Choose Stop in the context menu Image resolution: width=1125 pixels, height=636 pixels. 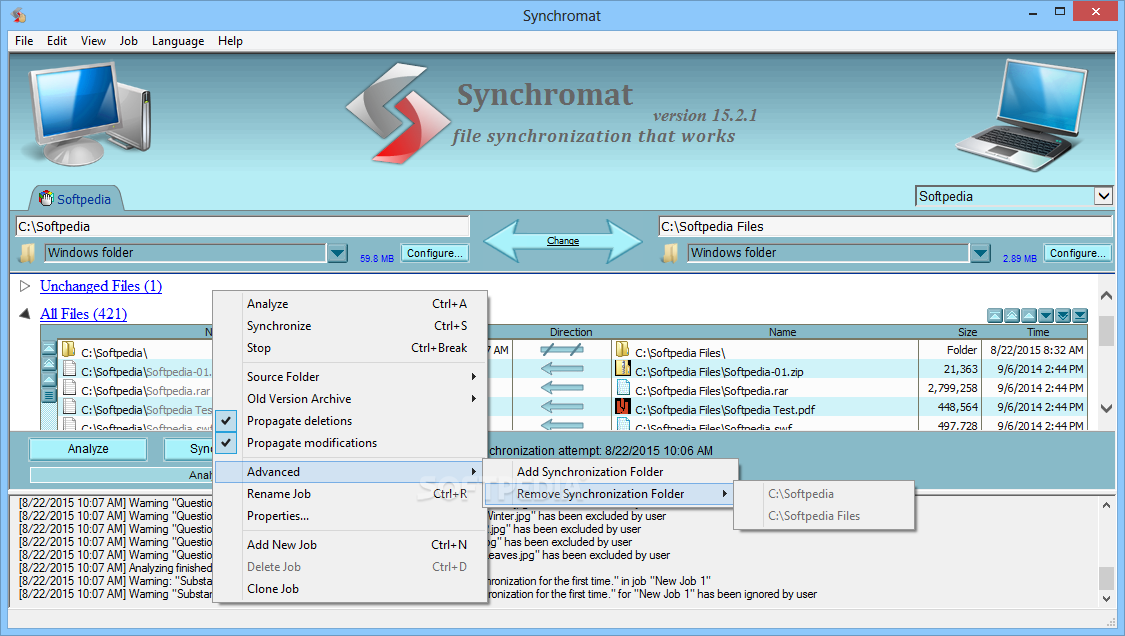[352, 348]
